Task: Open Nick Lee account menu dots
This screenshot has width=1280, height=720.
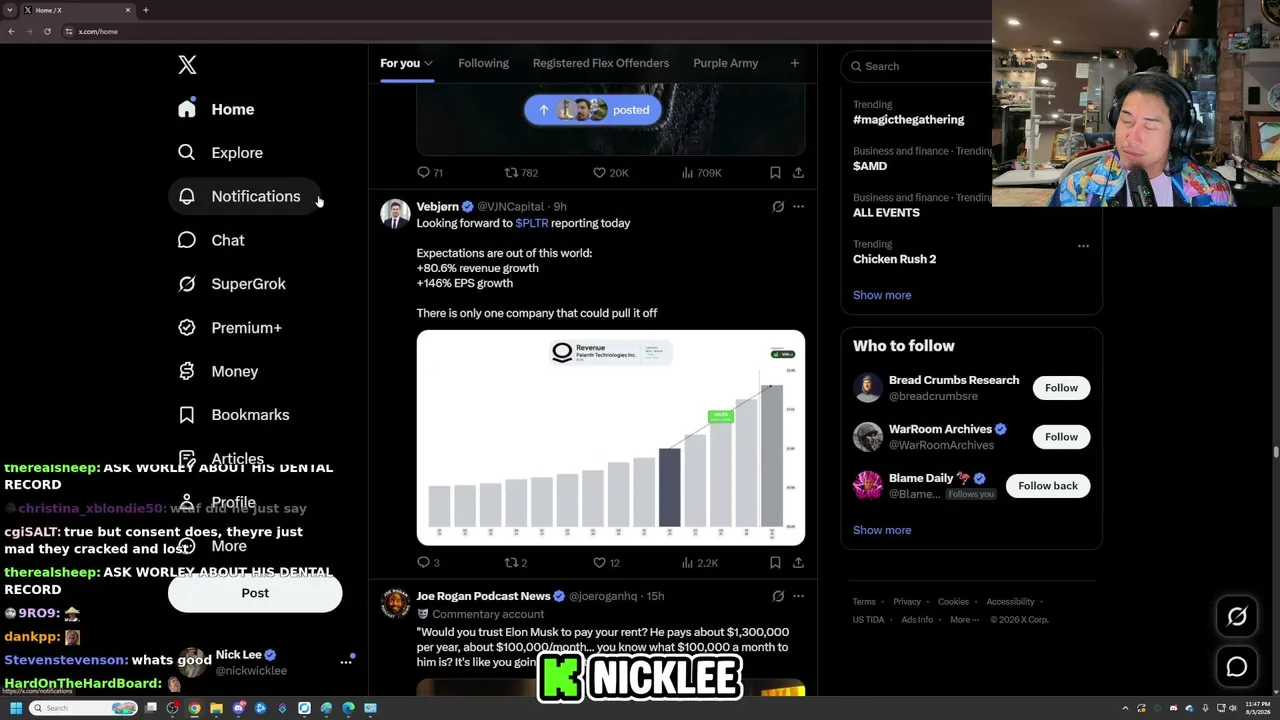Action: (x=346, y=662)
